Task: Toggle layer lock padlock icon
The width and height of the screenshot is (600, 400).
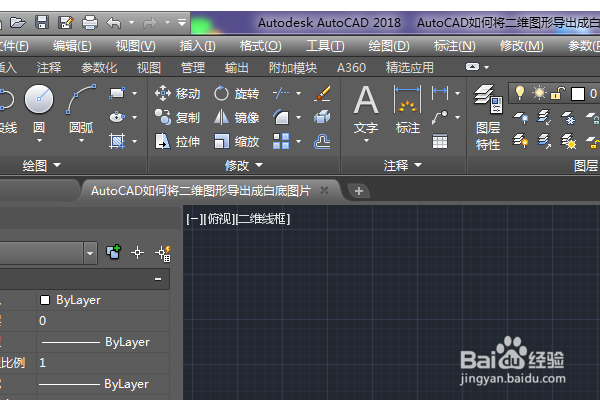Action: (x=558, y=93)
